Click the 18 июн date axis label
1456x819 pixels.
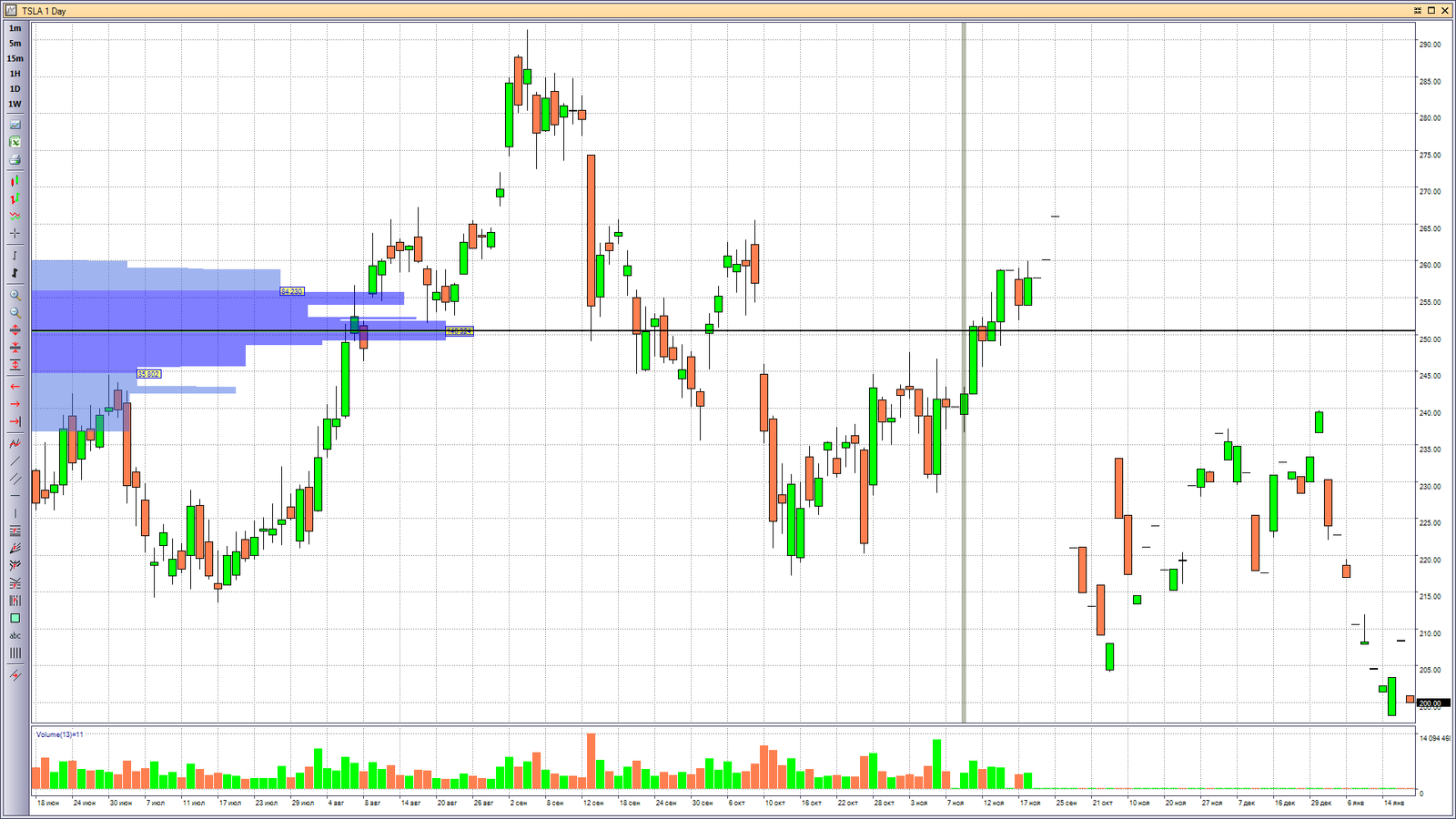(47, 804)
